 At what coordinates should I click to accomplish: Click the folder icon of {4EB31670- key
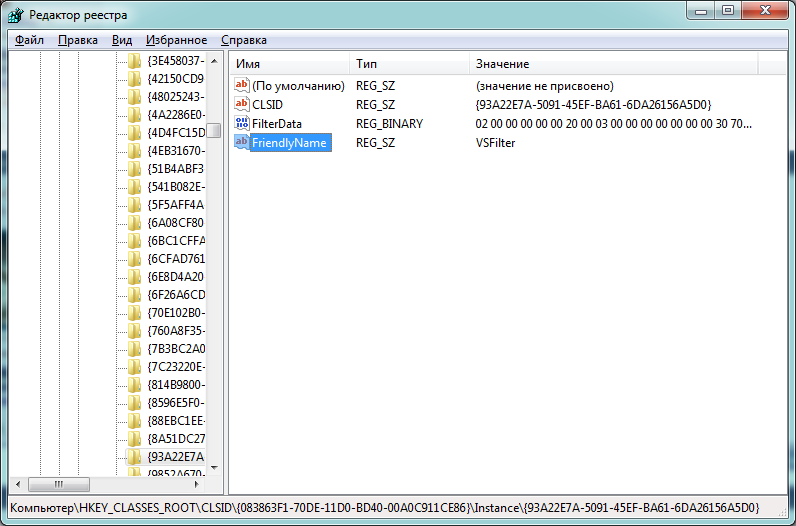pyautogui.click(x=134, y=151)
